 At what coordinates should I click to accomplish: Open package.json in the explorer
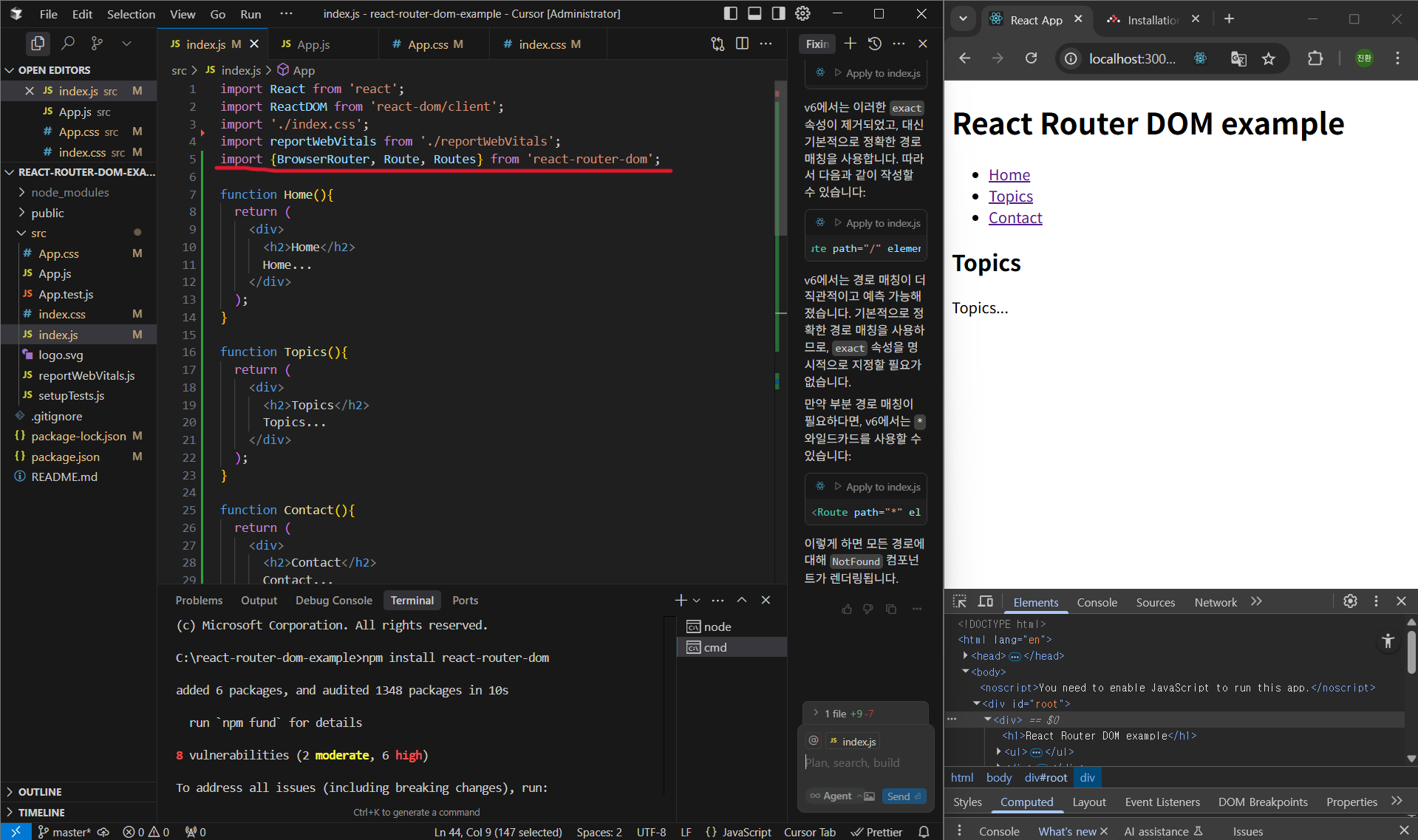coord(78,457)
